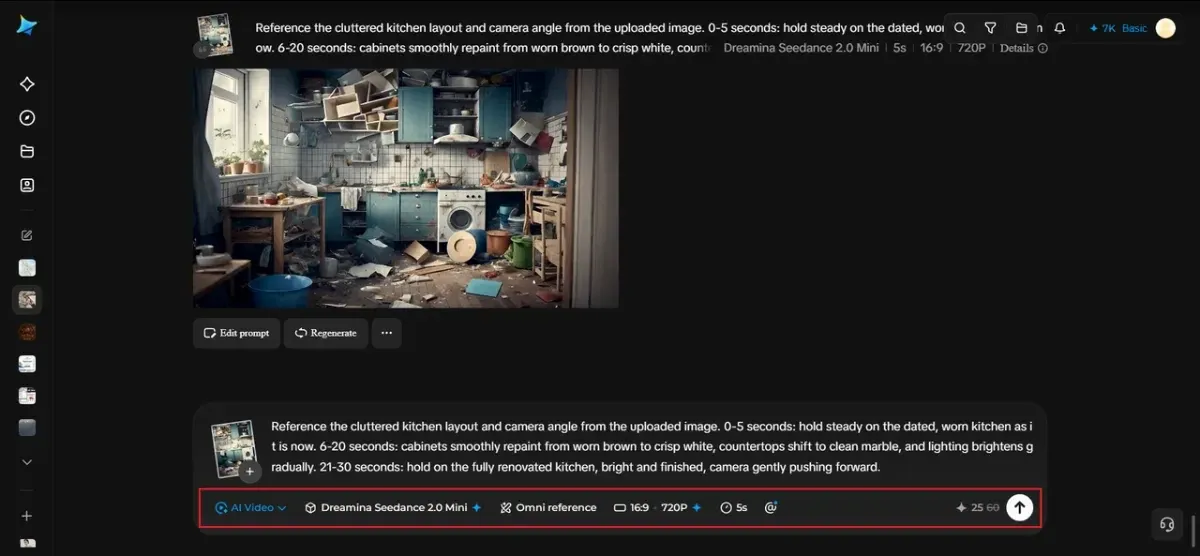This screenshot has height=556, width=1200.
Task: Open the sparkle Create icon in sidebar
Action: coord(27,84)
